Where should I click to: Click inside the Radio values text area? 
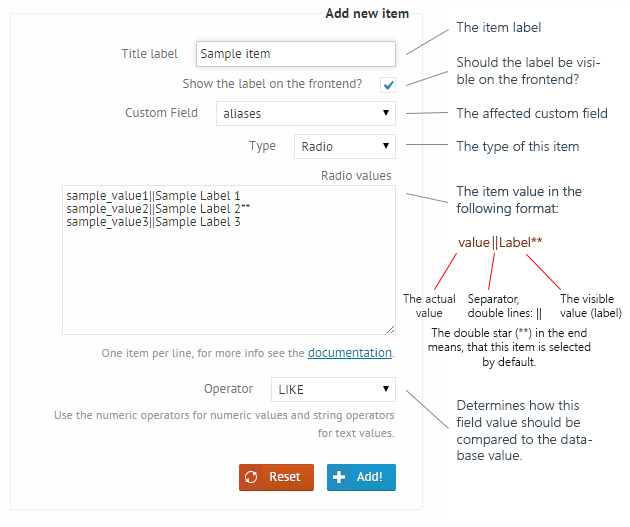pyautogui.click(x=229, y=260)
